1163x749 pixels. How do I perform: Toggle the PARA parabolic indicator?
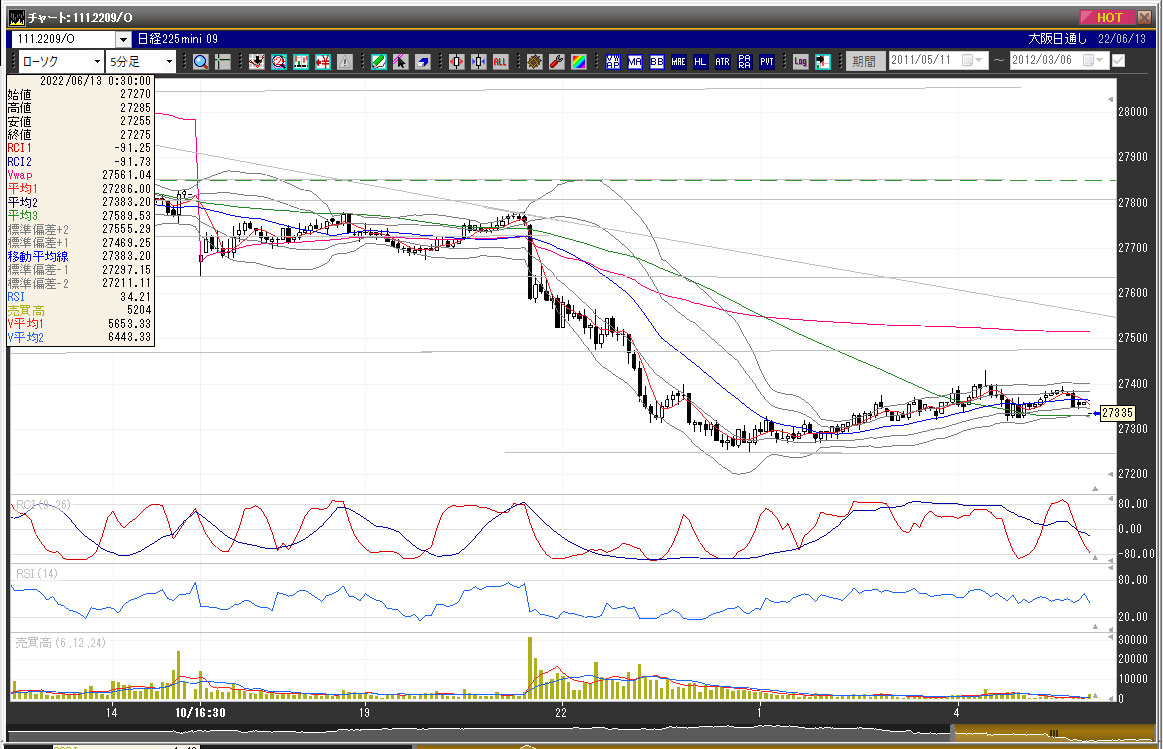coord(745,62)
